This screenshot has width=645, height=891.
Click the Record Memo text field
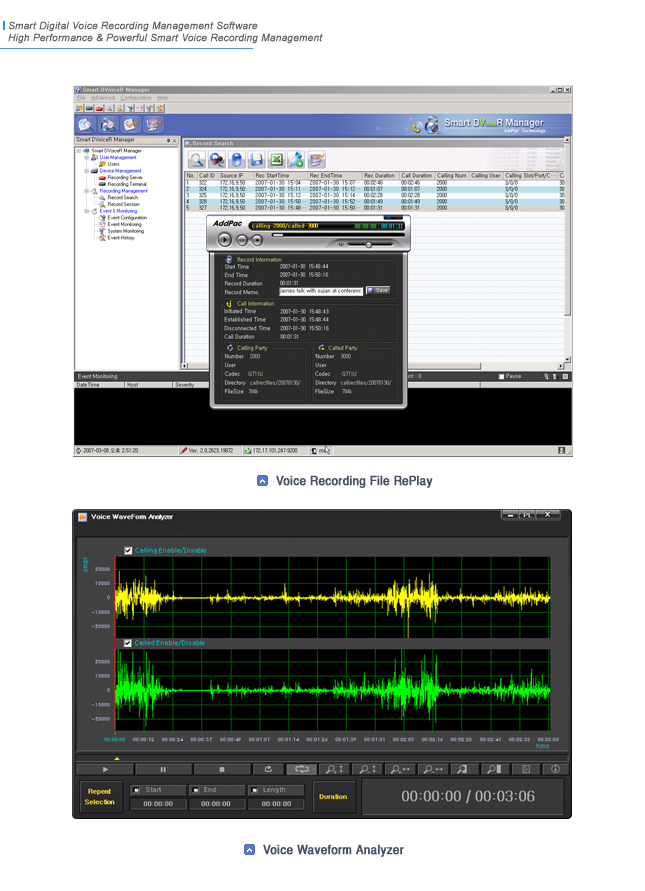[321, 291]
